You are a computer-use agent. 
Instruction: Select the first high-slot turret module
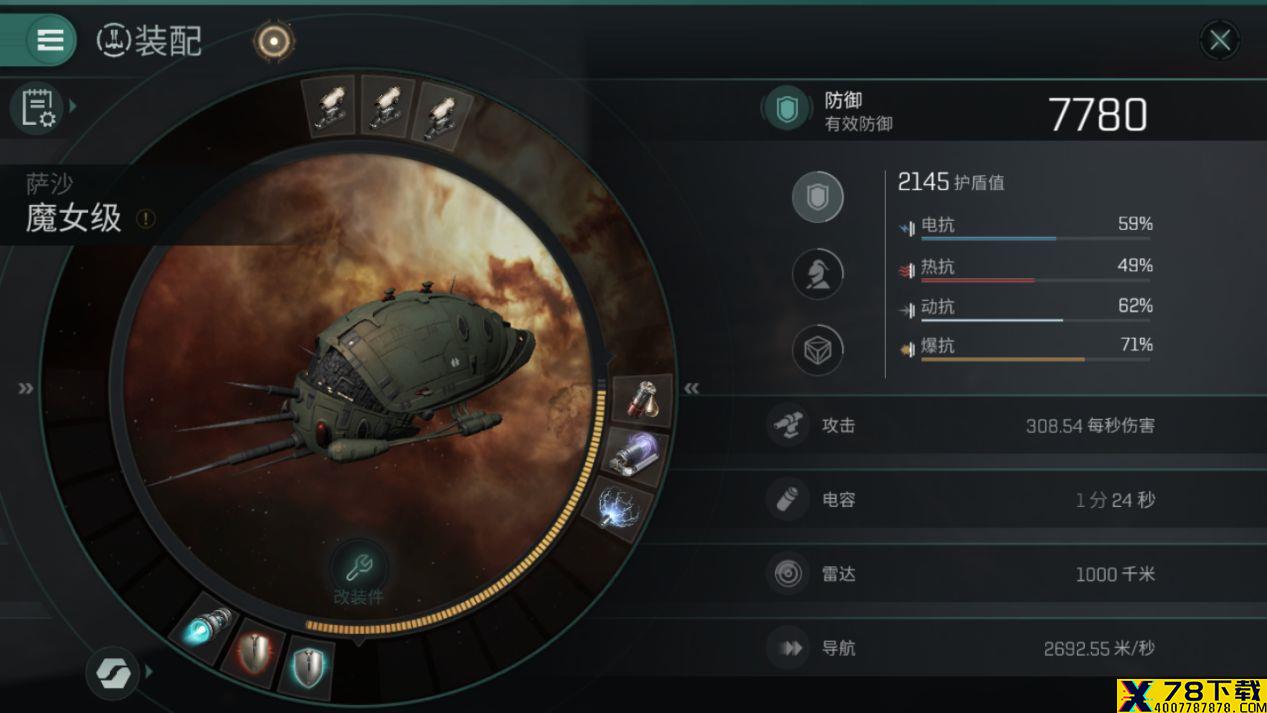click(x=330, y=105)
